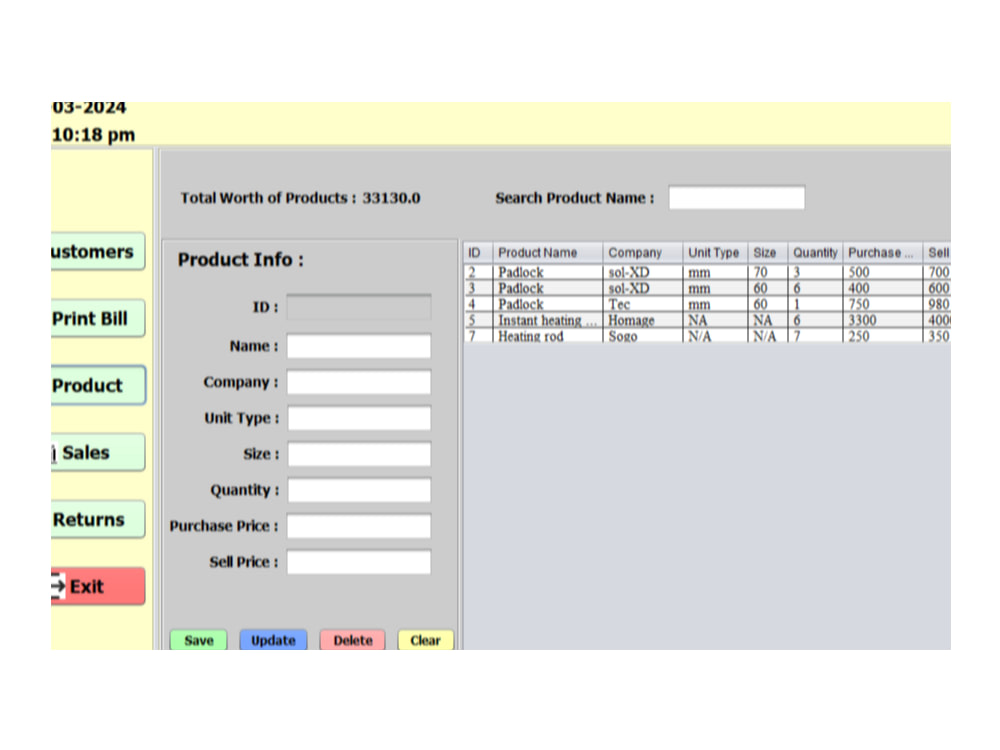Click the Company input field
Viewport: 1000px width, 750px height.
pyautogui.click(x=358, y=381)
